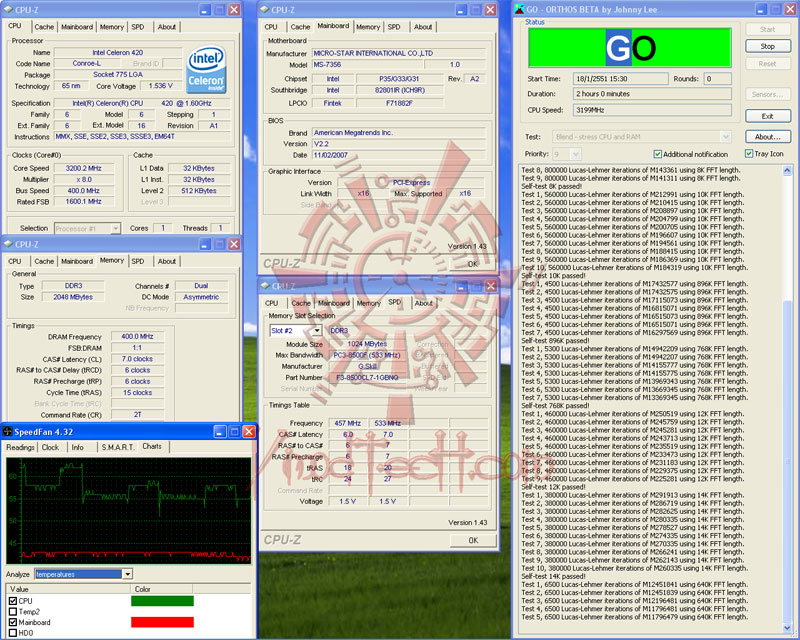Toggle the Additional notification checkbox
800x640 pixels.
658,154
